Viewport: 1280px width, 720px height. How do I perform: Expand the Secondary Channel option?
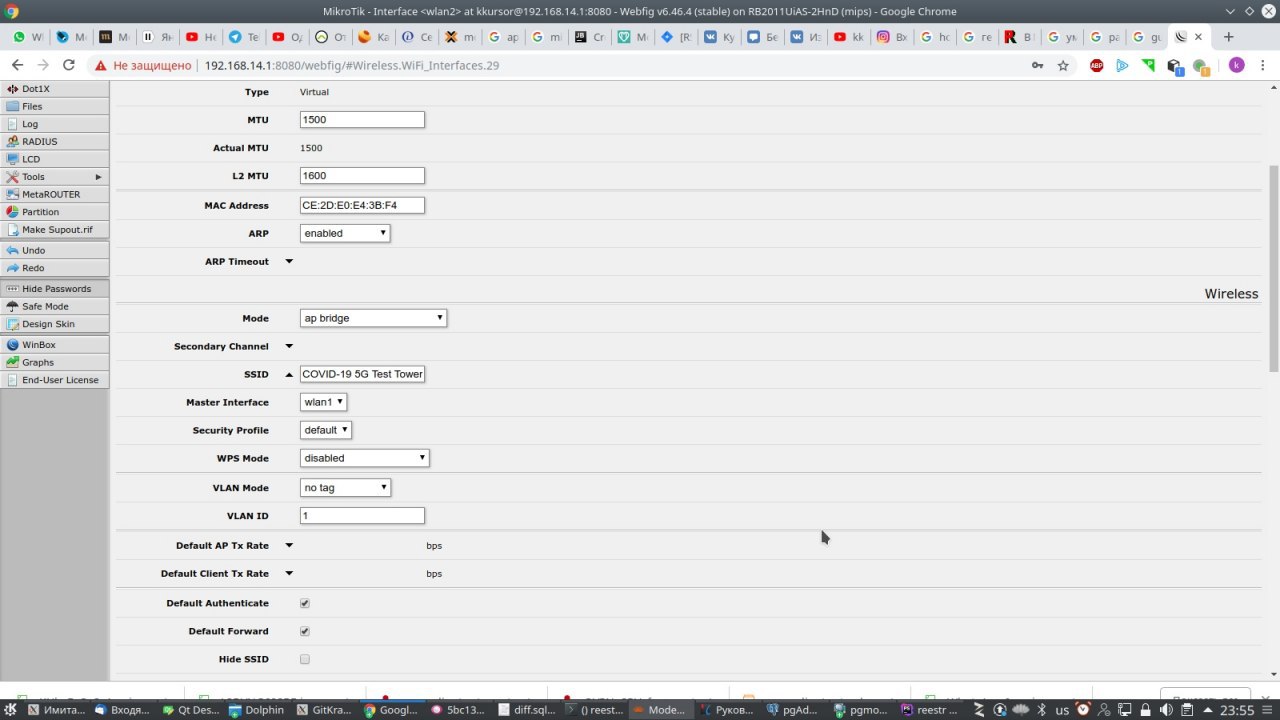pos(289,347)
